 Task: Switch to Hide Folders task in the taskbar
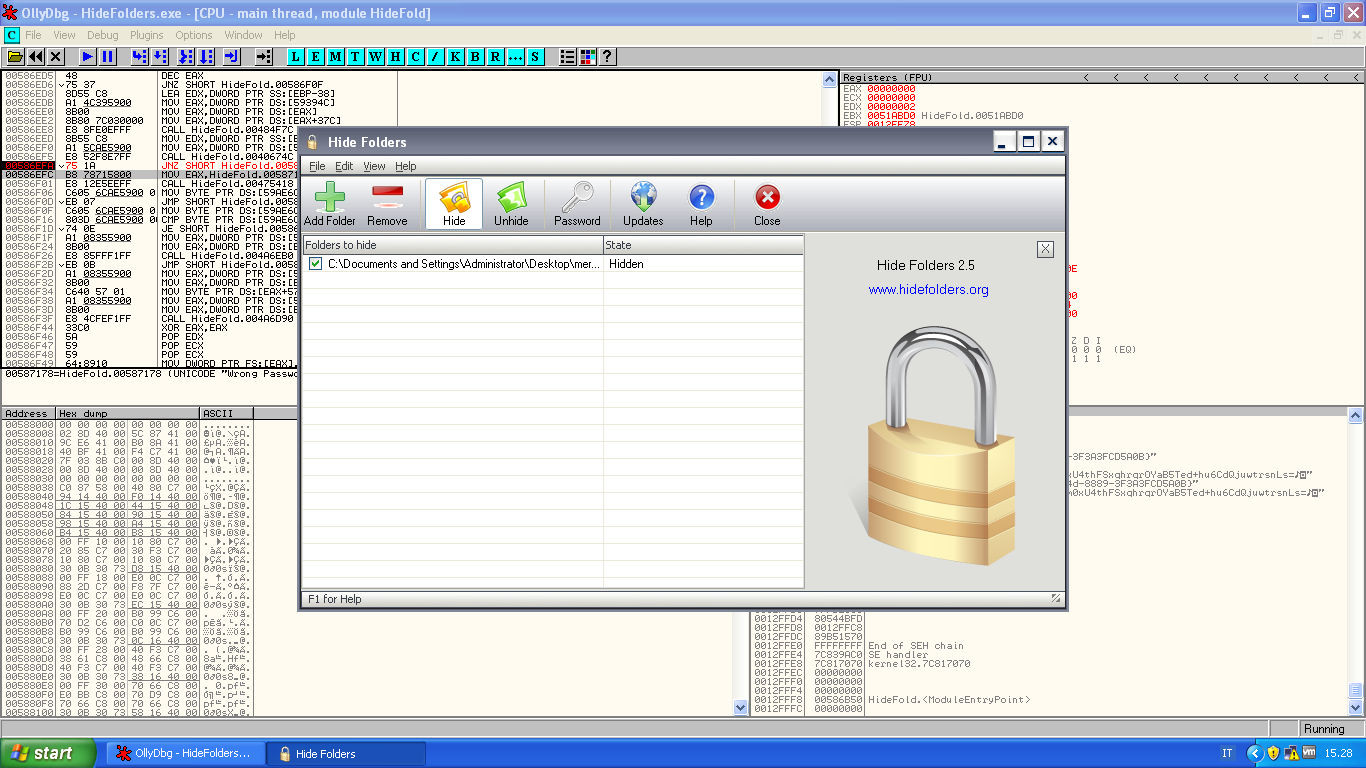[x=346, y=753]
